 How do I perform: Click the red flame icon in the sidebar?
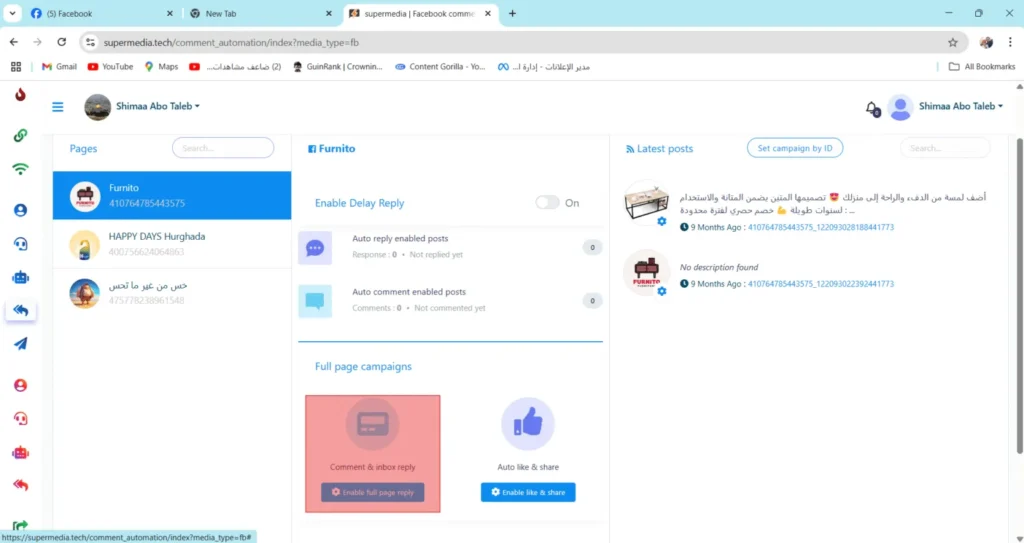[21, 95]
